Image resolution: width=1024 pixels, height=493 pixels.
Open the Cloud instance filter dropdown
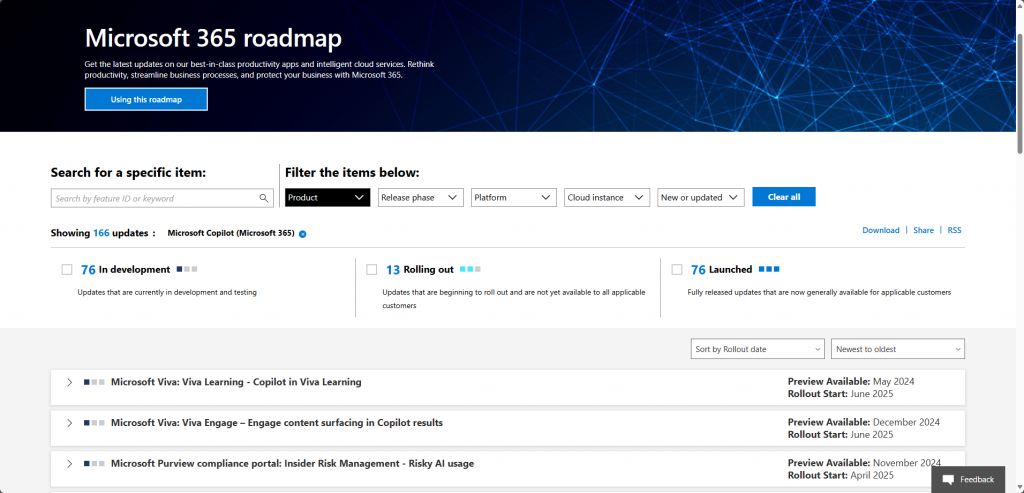point(607,197)
